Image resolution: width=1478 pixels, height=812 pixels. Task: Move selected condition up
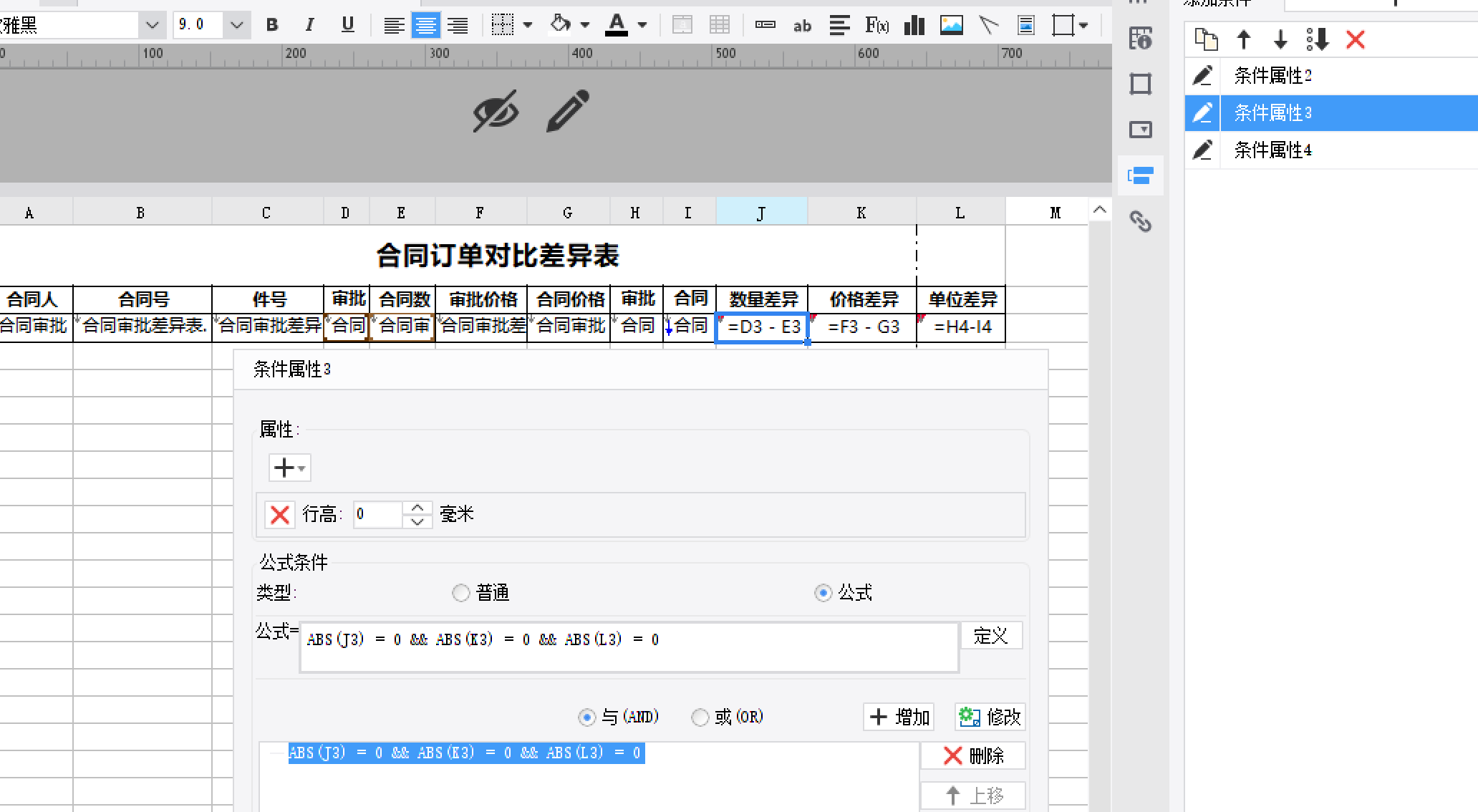(1244, 39)
